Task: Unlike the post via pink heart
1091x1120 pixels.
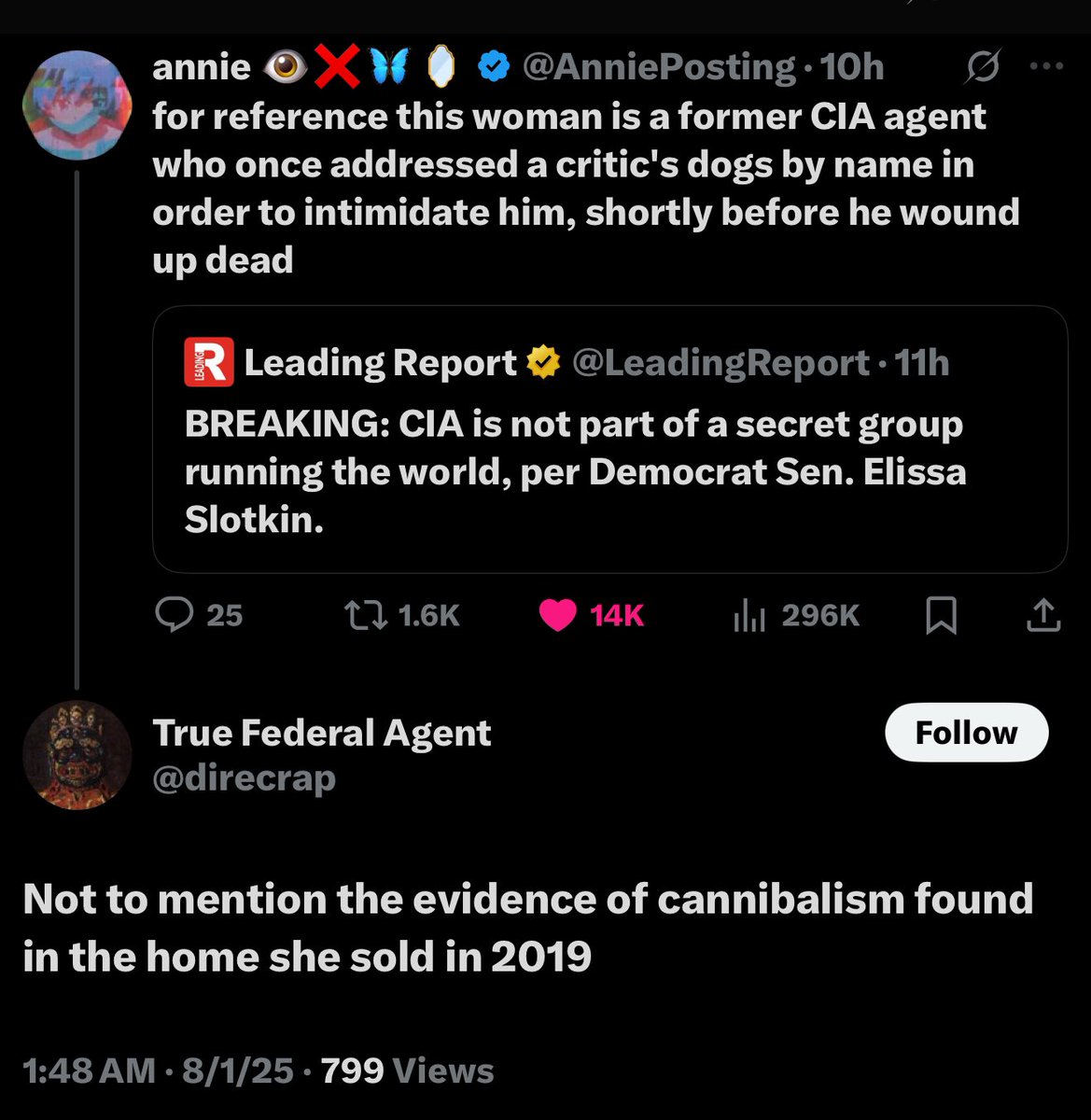Action: 558,615
